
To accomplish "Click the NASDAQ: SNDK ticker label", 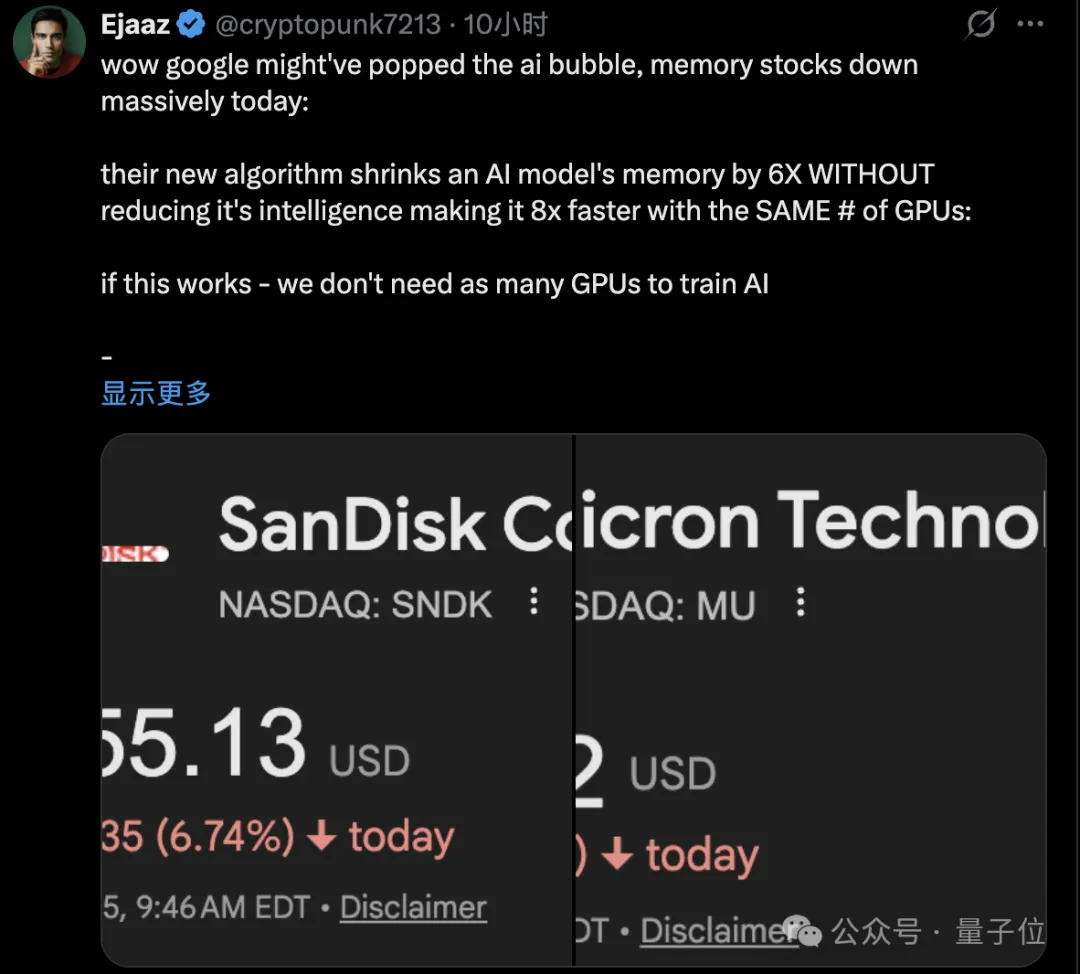I will click(356, 604).
